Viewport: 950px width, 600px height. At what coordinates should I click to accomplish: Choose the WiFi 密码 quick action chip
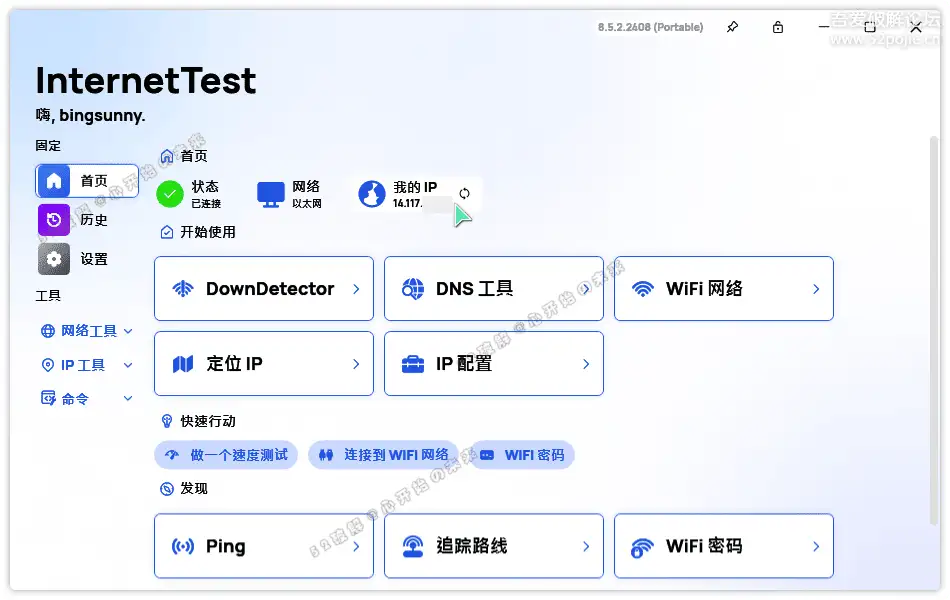[x=522, y=455]
